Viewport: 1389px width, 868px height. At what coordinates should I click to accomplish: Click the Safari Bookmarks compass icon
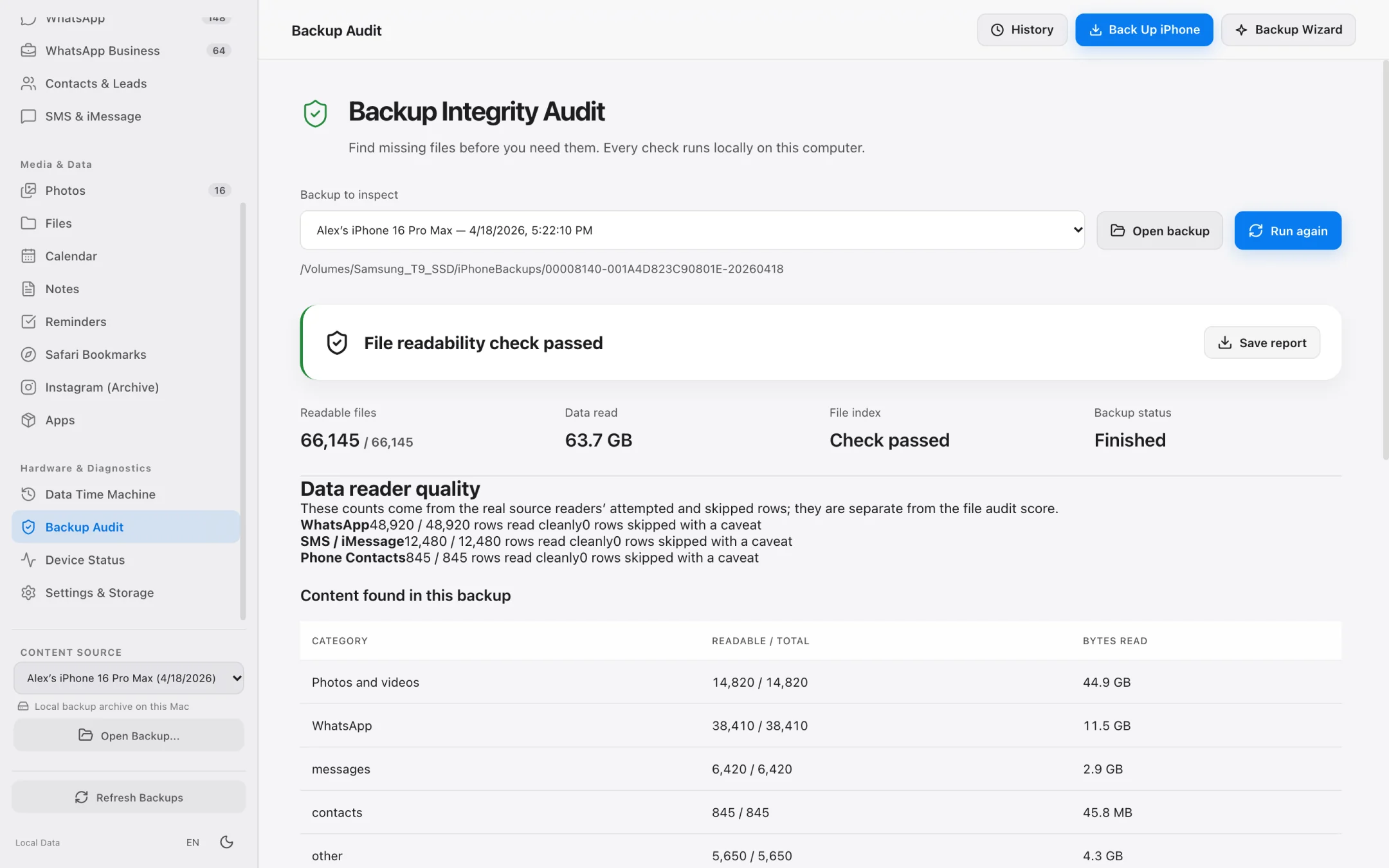point(28,354)
